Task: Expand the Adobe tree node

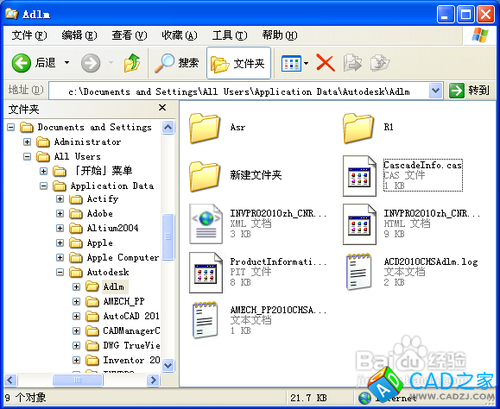Action: (60, 214)
